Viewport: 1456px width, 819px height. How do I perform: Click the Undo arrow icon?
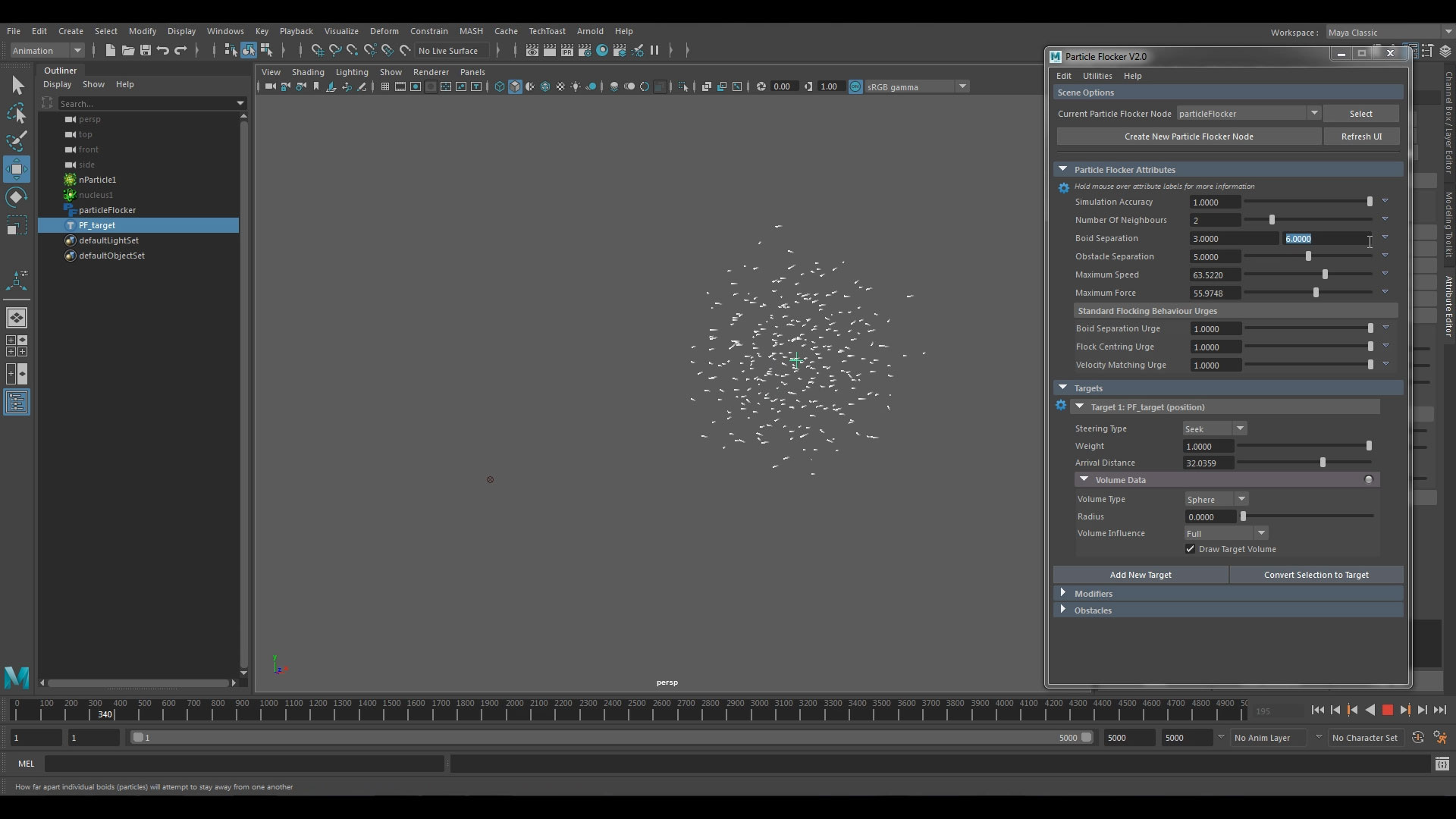163,51
